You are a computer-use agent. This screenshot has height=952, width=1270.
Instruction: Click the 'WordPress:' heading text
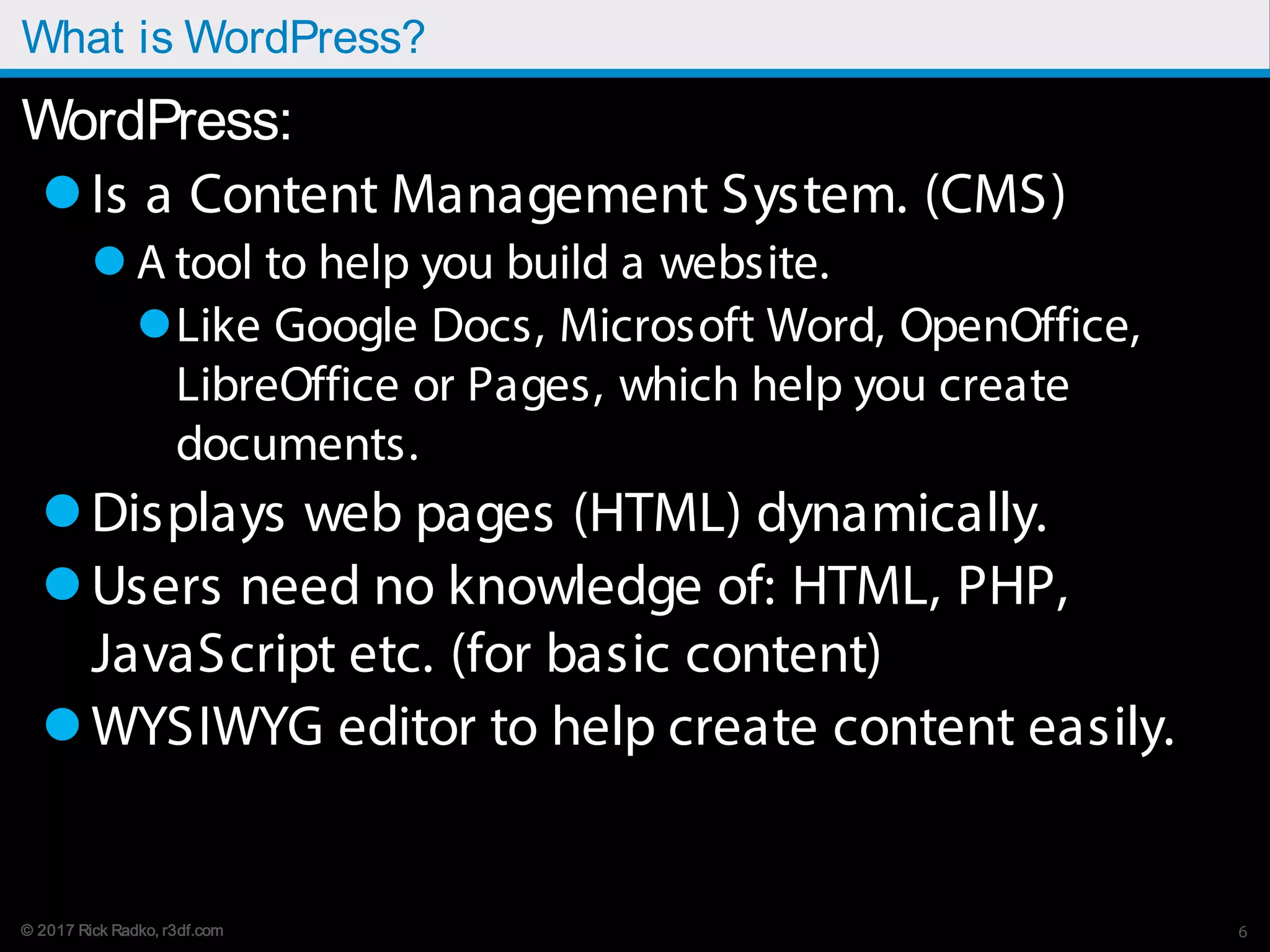click(x=157, y=120)
